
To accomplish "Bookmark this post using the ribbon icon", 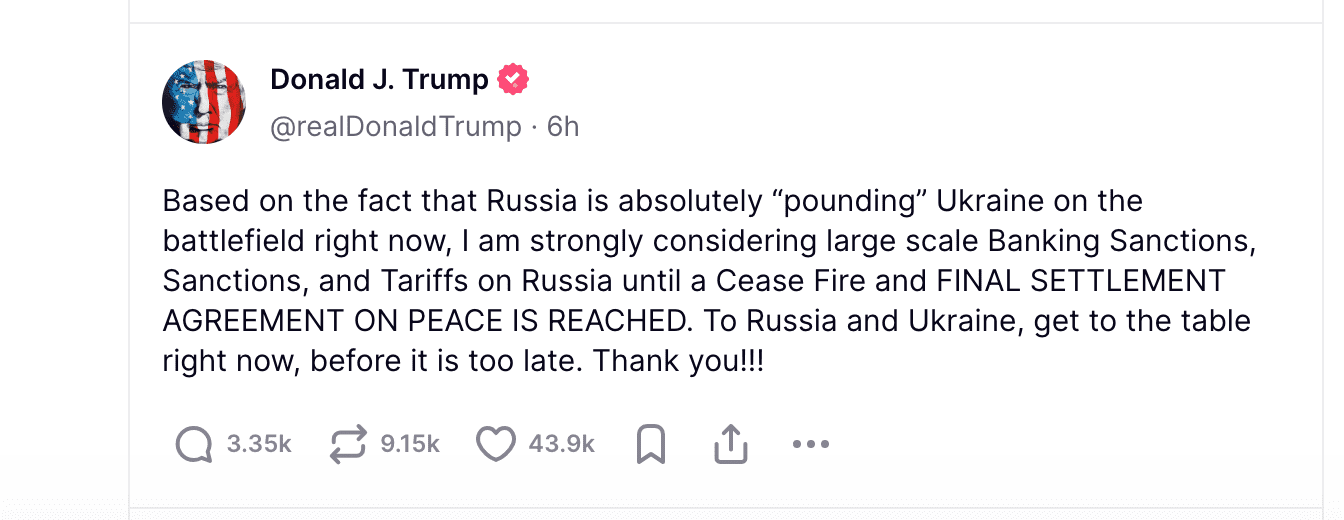I will (x=651, y=444).
